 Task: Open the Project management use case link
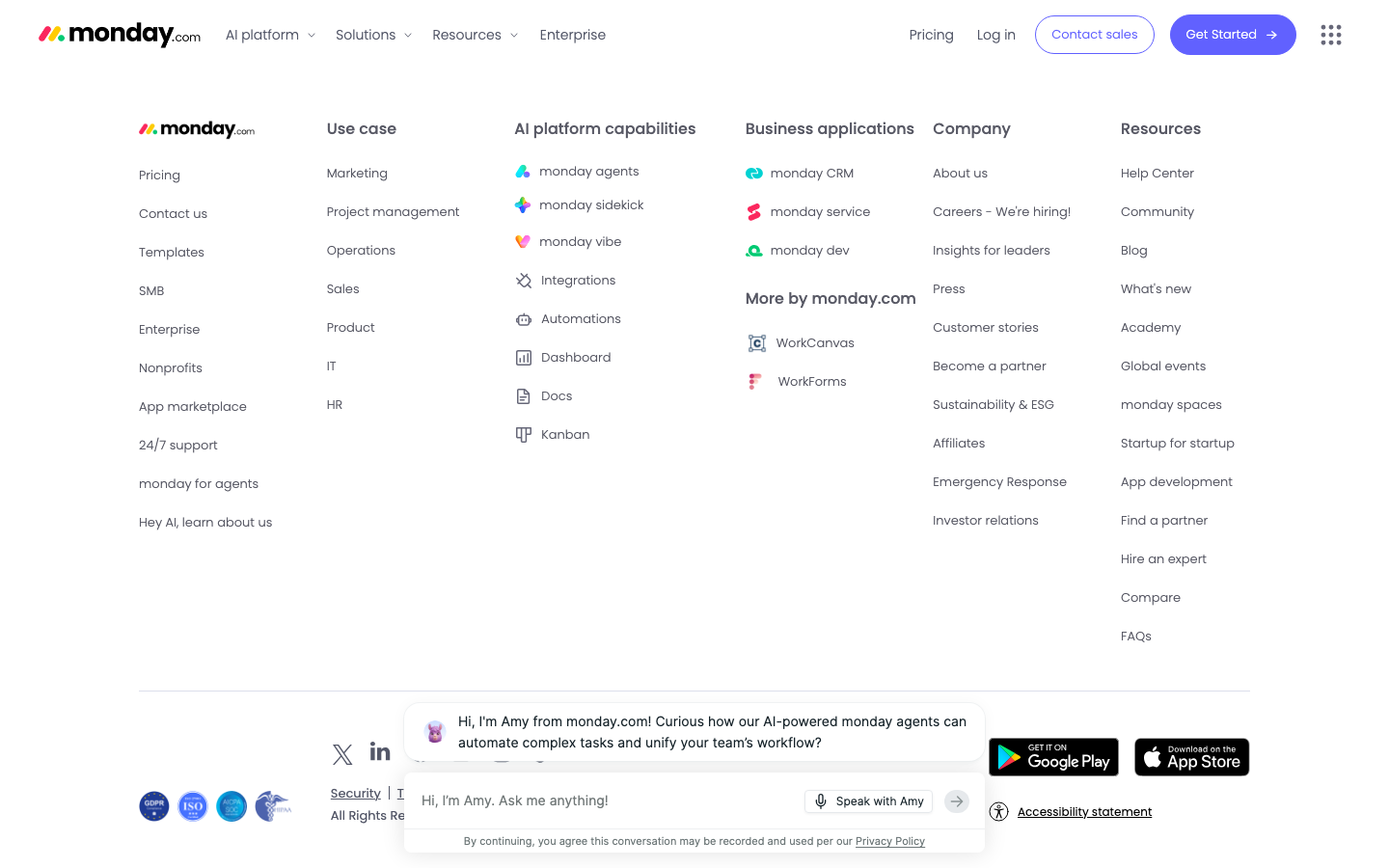pos(393,212)
